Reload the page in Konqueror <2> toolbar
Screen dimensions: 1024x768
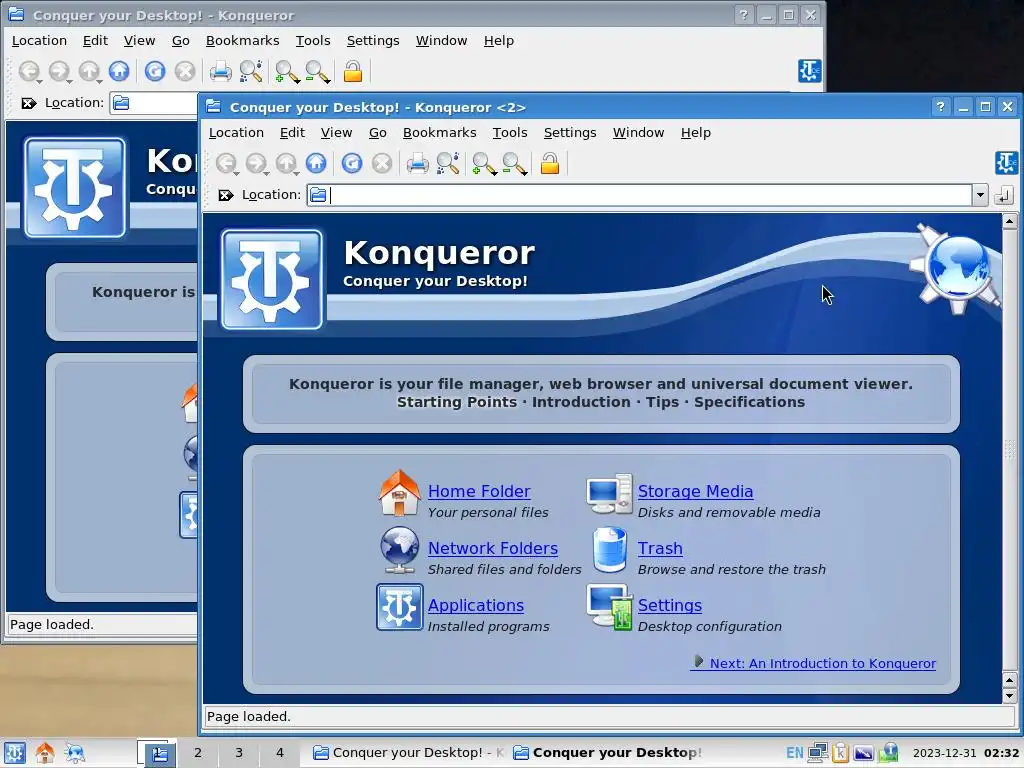(x=352, y=163)
